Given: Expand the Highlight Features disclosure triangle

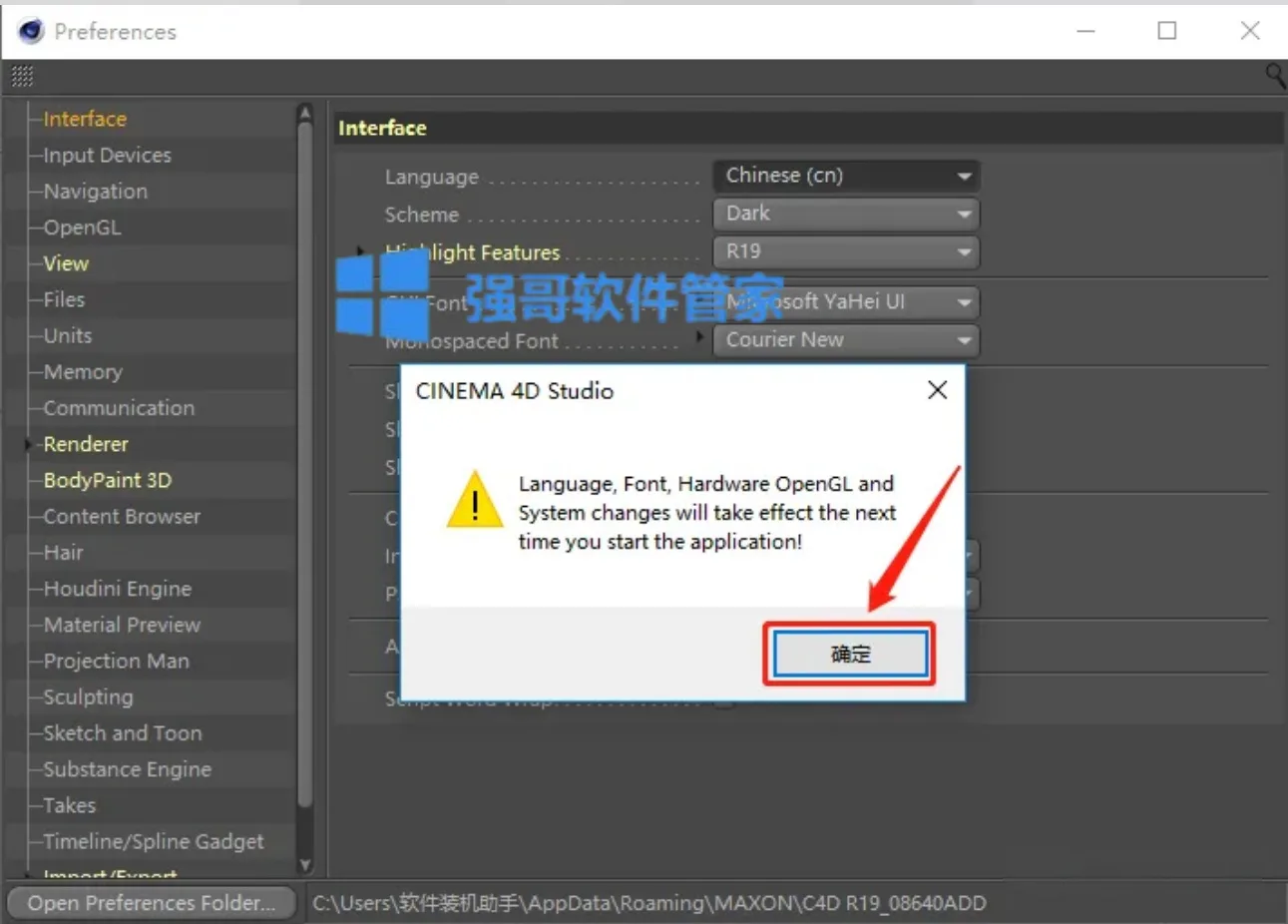Looking at the screenshot, I should click(361, 250).
